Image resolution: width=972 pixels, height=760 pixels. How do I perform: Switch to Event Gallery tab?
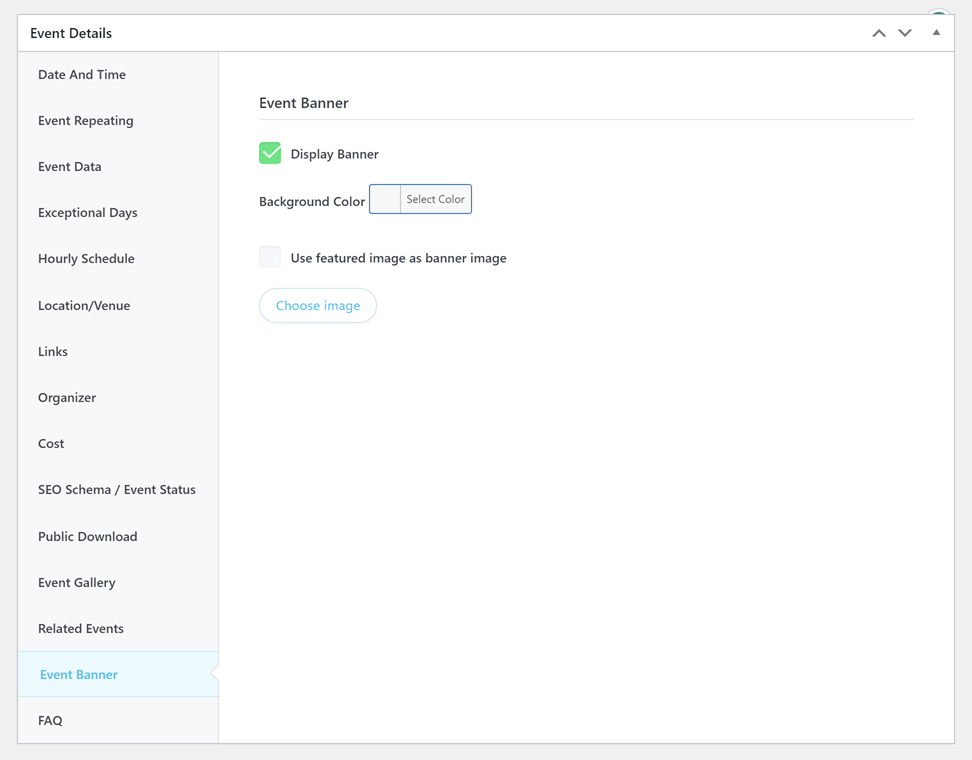click(x=77, y=582)
